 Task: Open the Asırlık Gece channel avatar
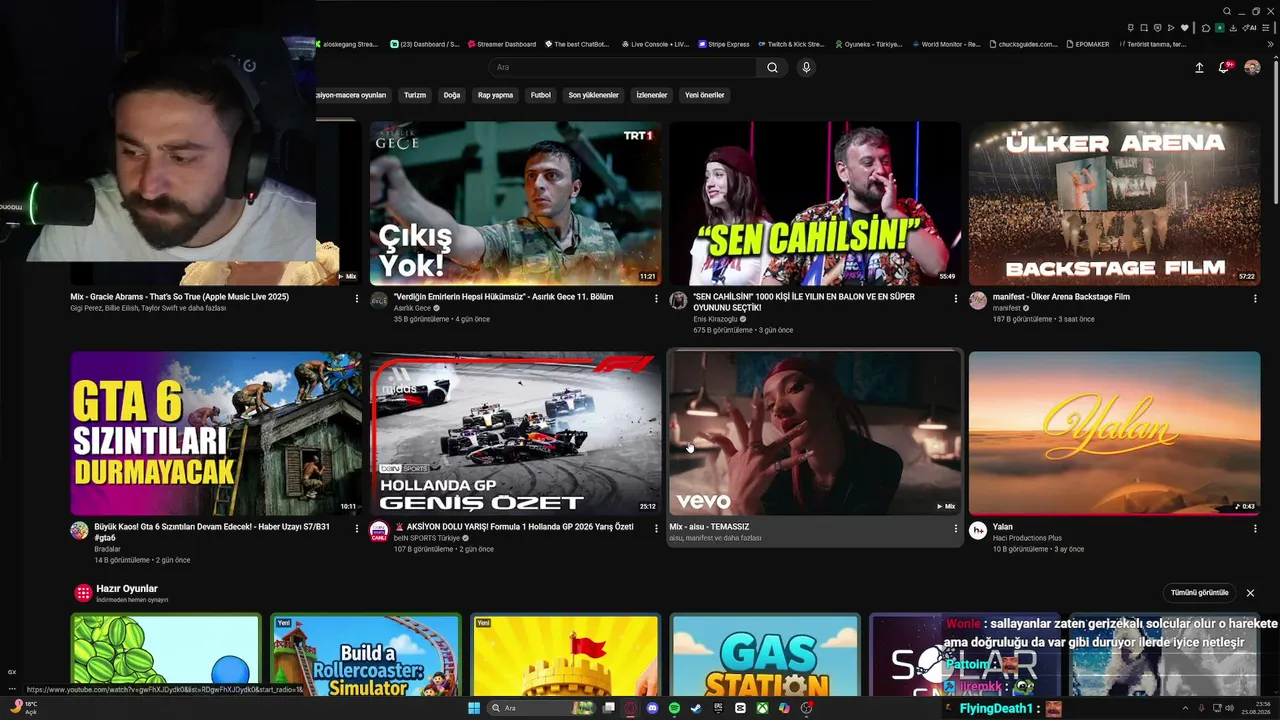pos(379,301)
